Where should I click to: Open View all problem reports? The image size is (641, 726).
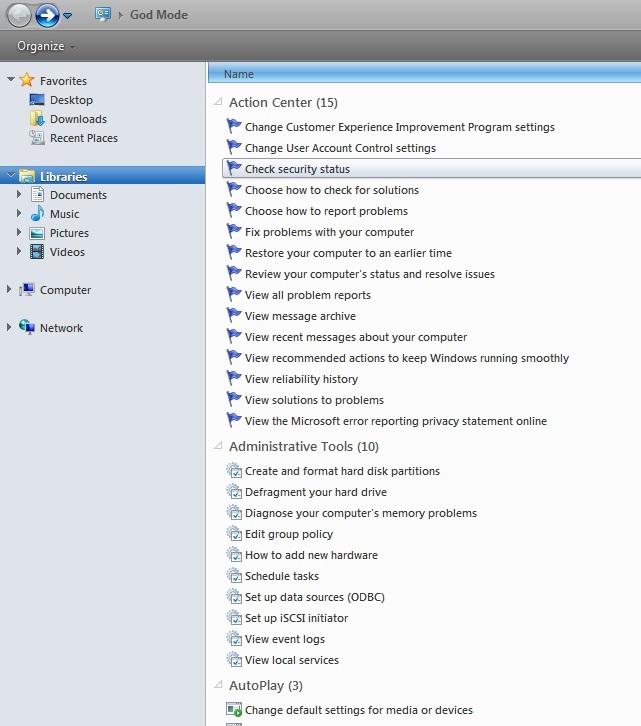click(x=308, y=295)
